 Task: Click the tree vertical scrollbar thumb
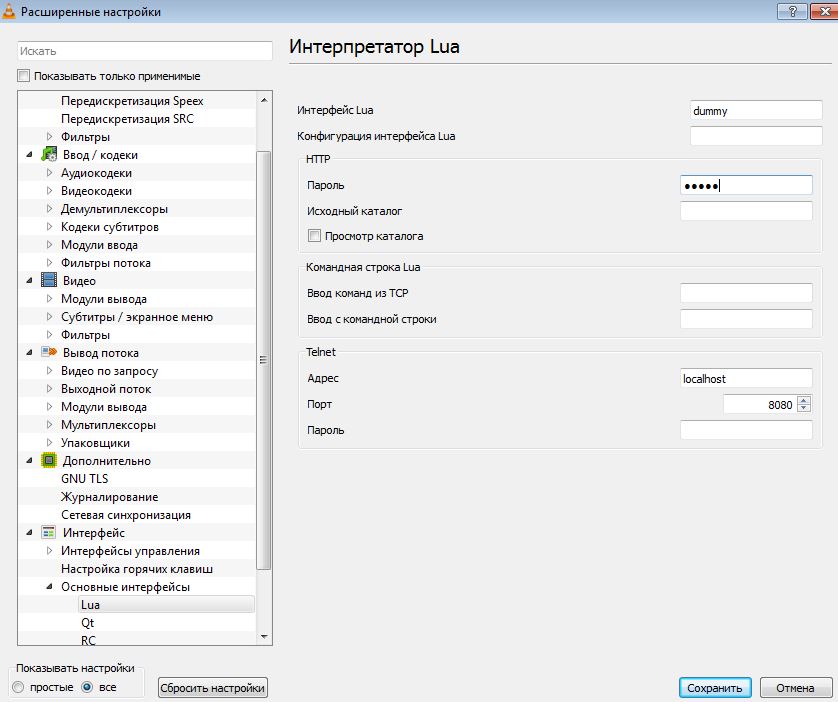coord(263,361)
